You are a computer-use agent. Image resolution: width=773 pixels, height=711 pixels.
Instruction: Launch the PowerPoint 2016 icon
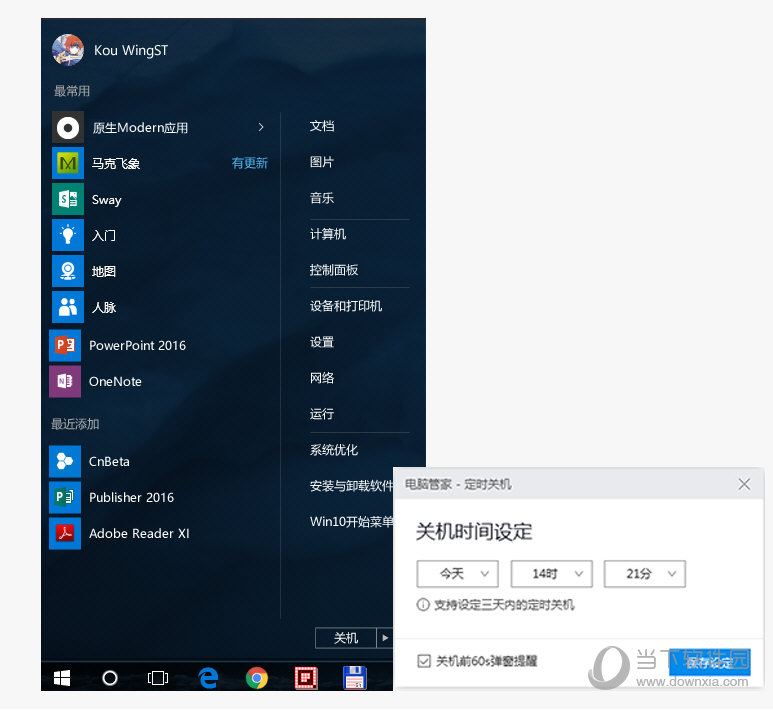tap(65, 345)
